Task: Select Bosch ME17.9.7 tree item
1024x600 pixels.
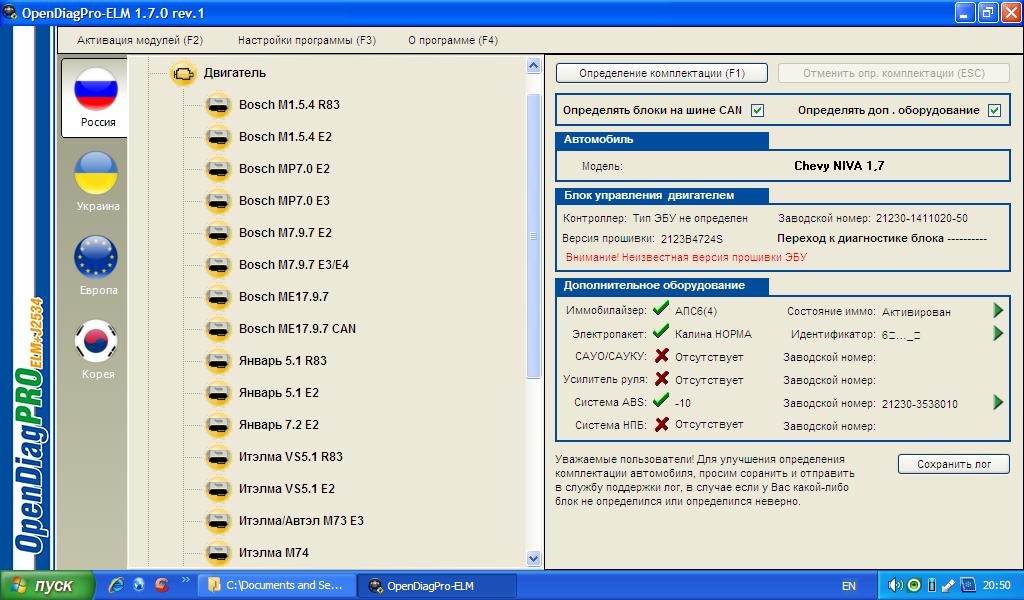Action: [x=283, y=297]
